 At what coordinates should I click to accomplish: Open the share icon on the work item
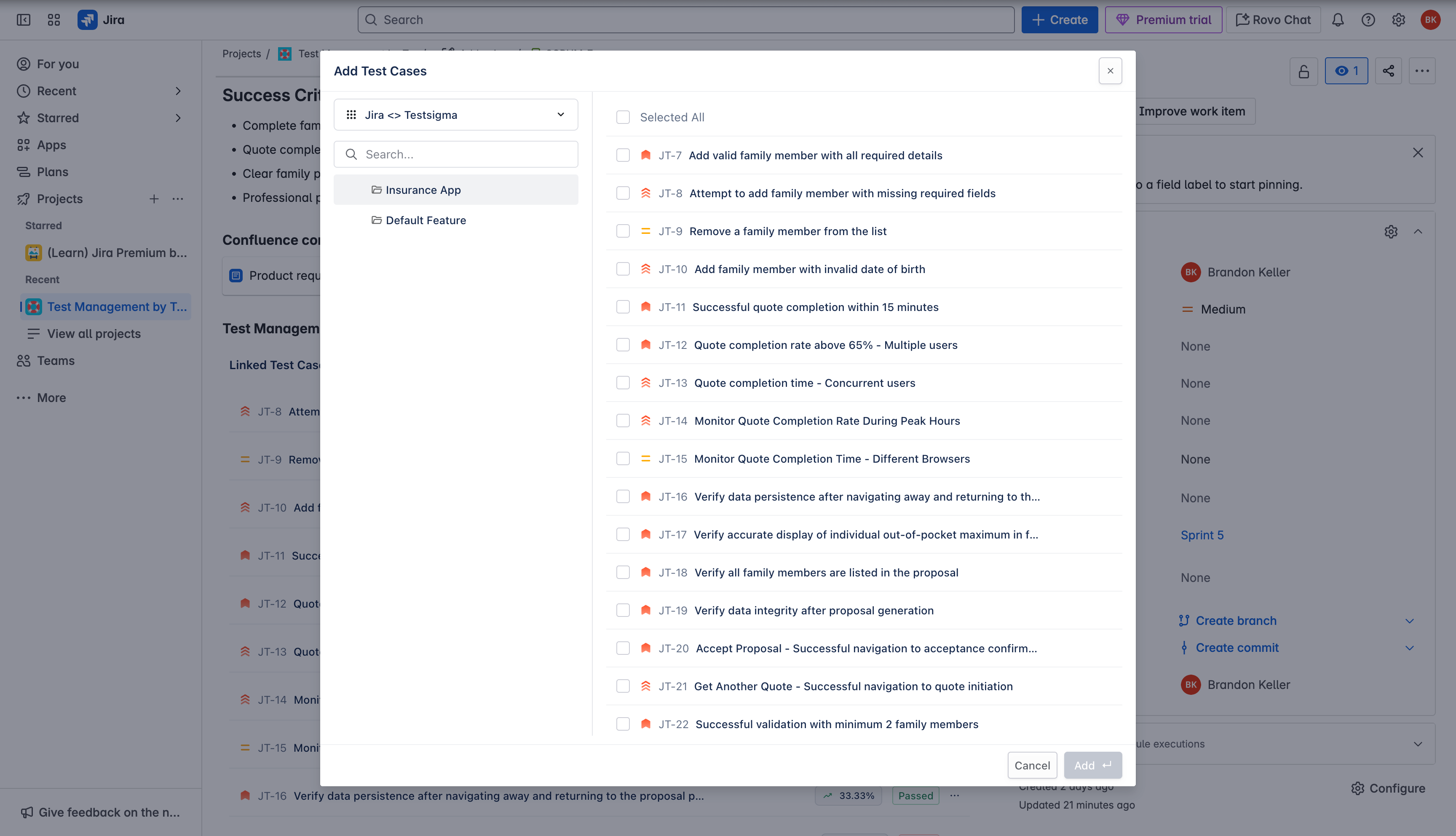1388,71
